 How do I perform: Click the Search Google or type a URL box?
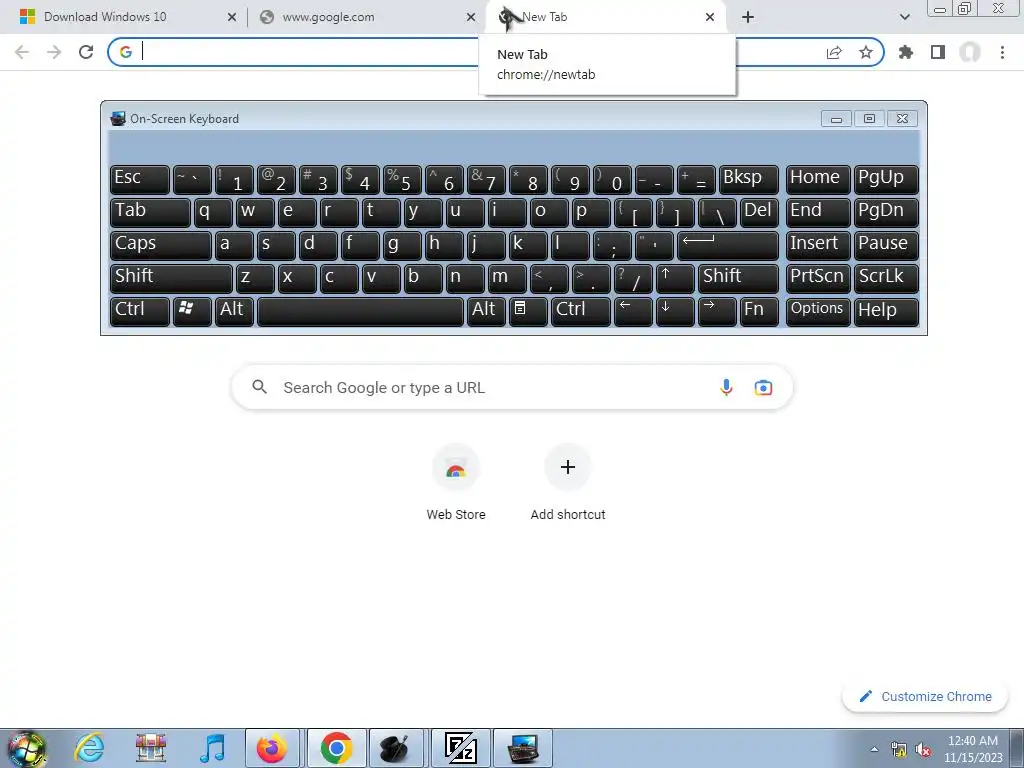click(x=512, y=387)
